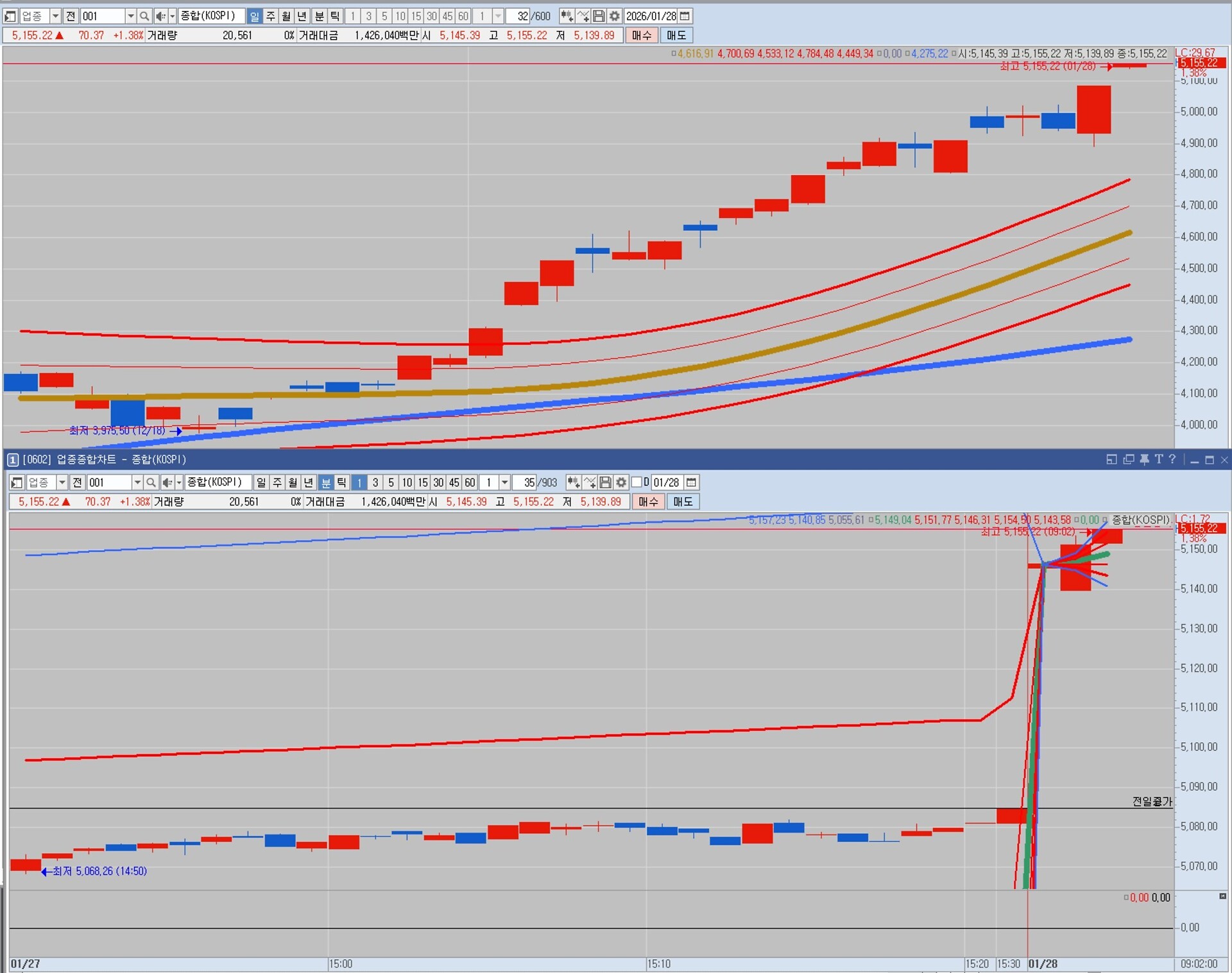The width and height of the screenshot is (1232, 973).
Task: Click search magnifier in top chart toolbar
Action: (144, 16)
